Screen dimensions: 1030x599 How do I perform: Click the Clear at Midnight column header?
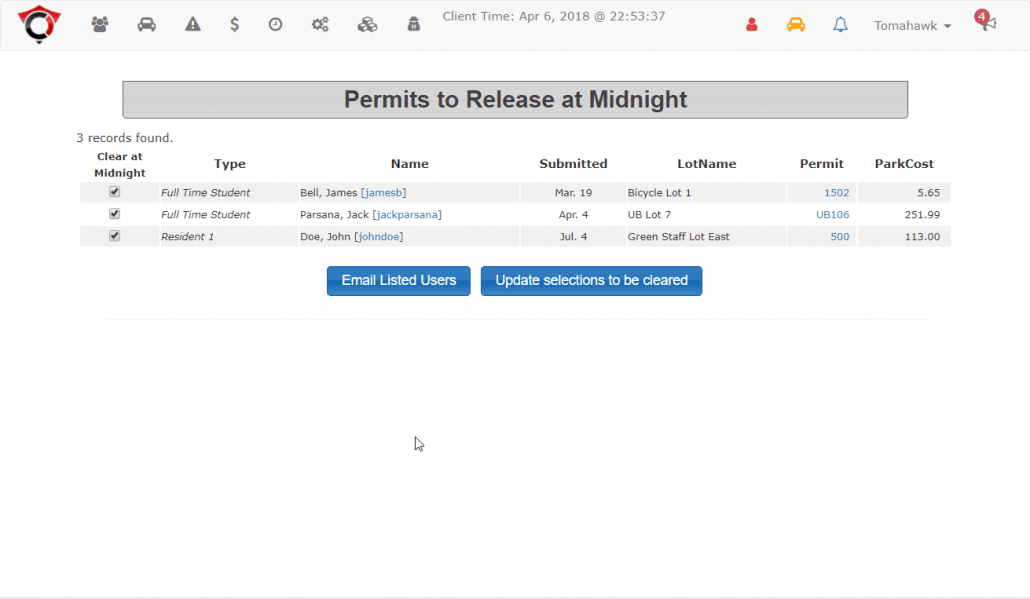pyautogui.click(x=120, y=165)
